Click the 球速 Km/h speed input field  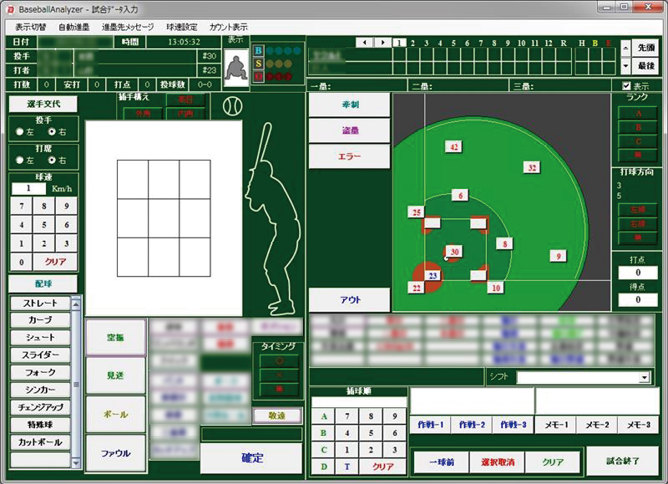coord(29,188)
